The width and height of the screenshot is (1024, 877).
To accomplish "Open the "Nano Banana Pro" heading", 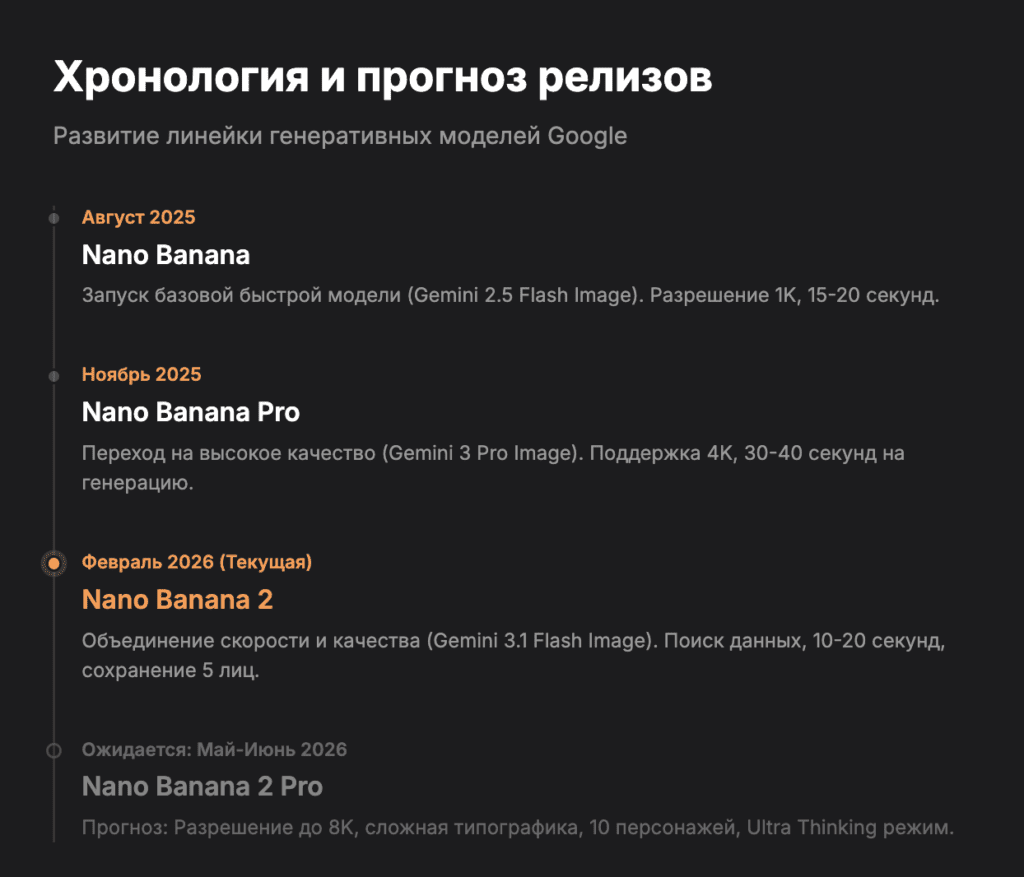I will pos(190,412).
